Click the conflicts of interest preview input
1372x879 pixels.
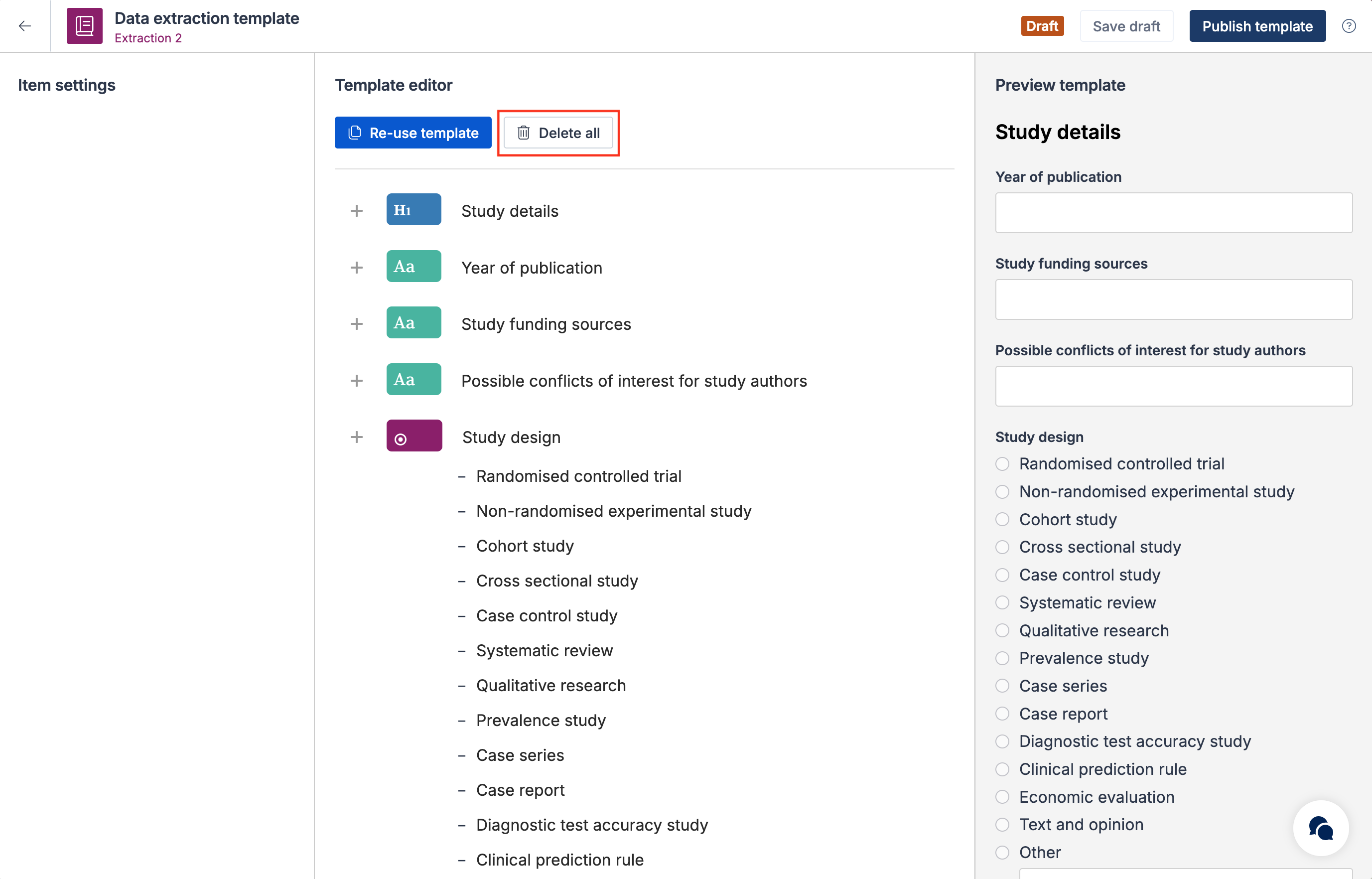(x=1174, y=386)
